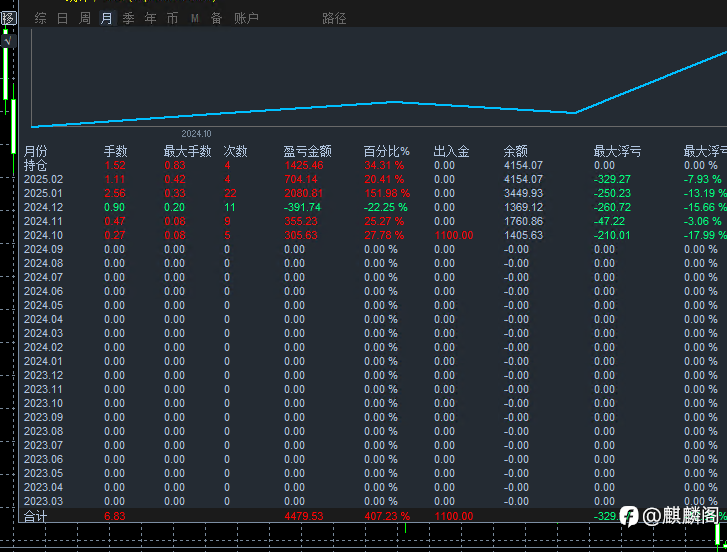Click the 余额 column header

pos(516,151)
